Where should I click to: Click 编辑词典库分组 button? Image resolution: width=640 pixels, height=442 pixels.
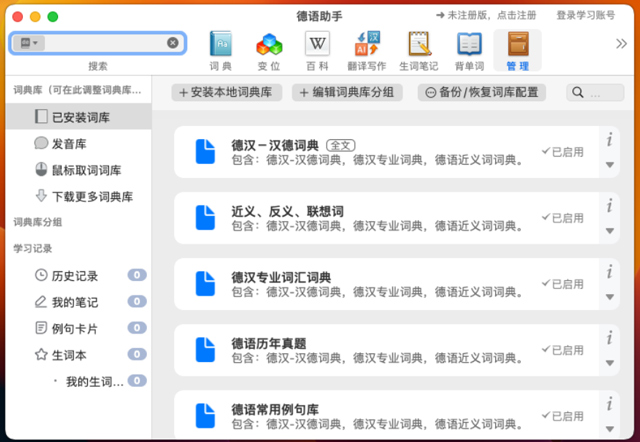pyautogui.click(x=347, y=92)
